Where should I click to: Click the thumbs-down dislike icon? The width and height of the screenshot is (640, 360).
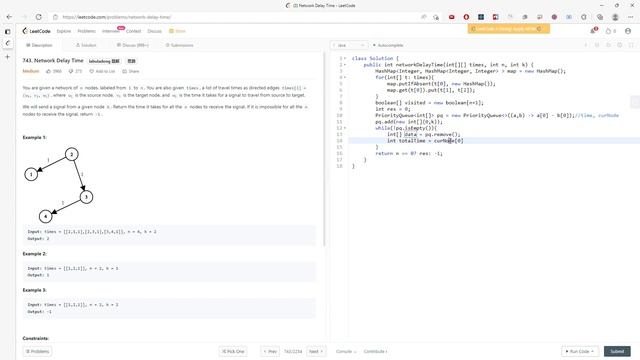[x=71, y=71]
